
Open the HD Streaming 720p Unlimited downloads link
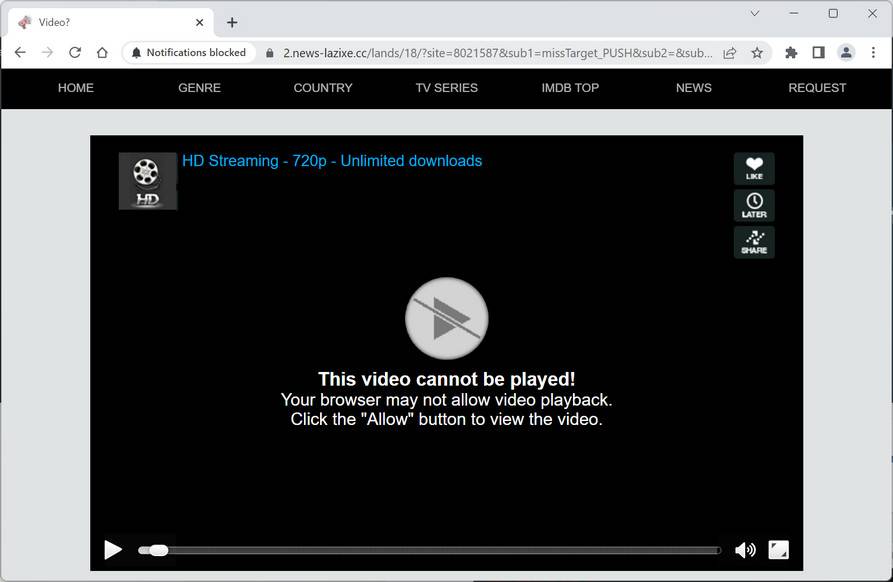[332, 161]
